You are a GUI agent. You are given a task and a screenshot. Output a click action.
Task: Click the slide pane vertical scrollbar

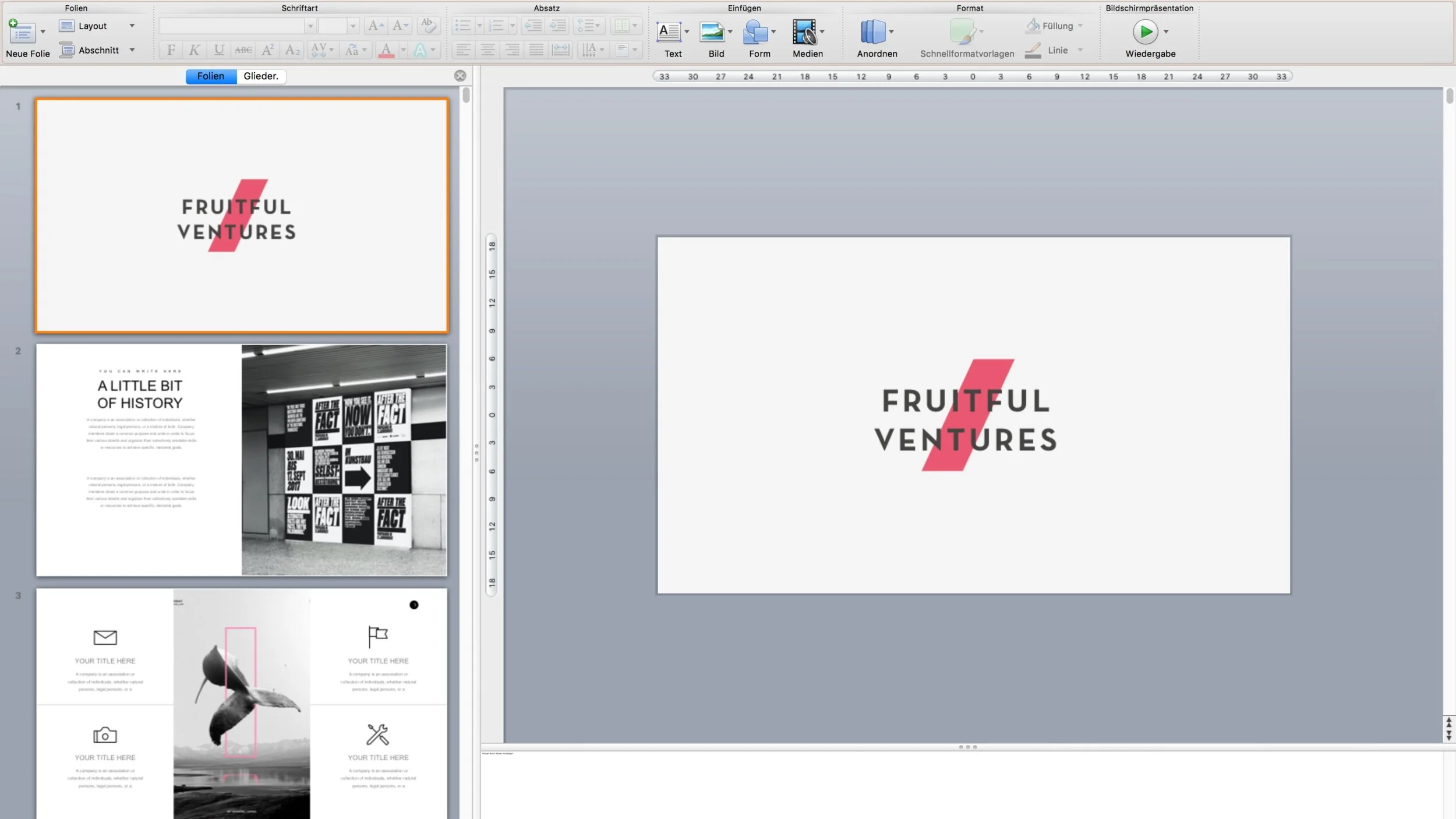click(x=467, y=95)
